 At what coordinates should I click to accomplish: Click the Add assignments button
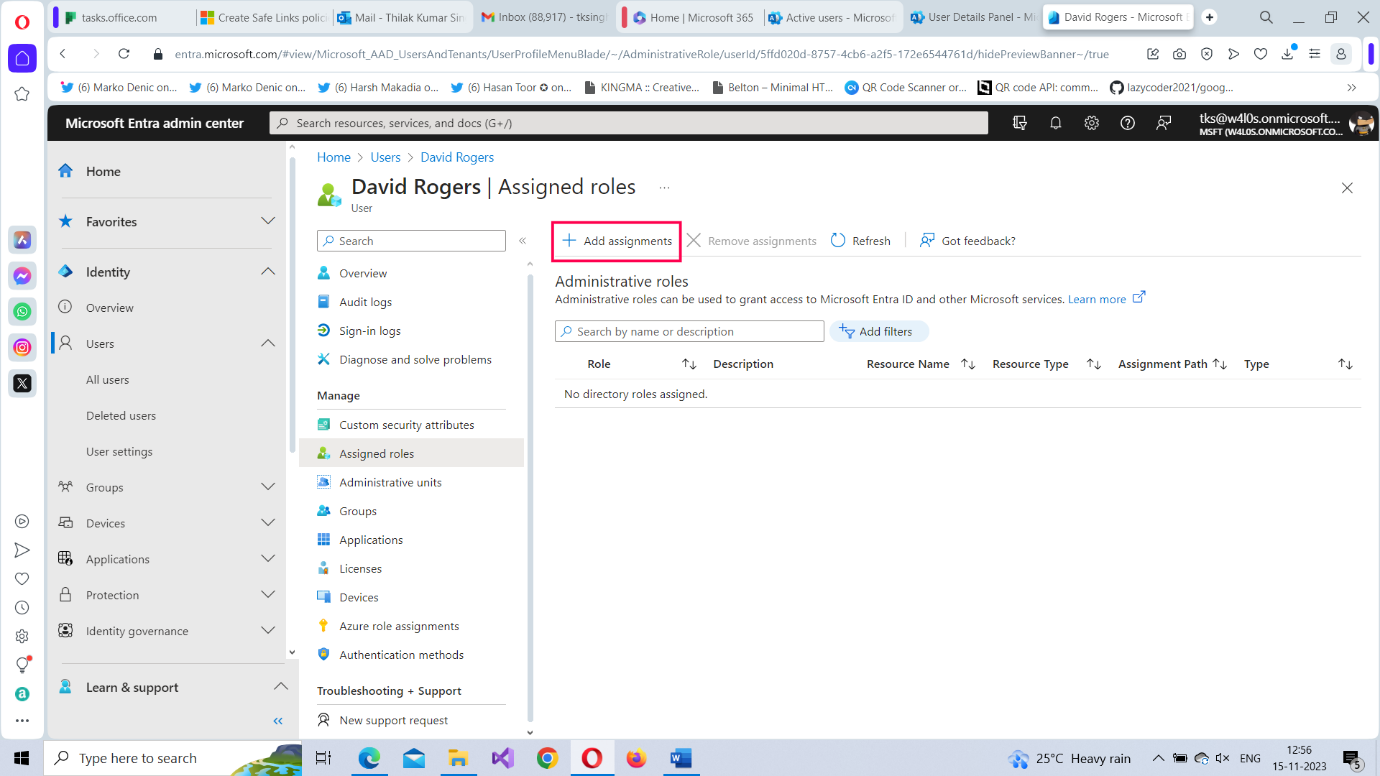point(616,240)
